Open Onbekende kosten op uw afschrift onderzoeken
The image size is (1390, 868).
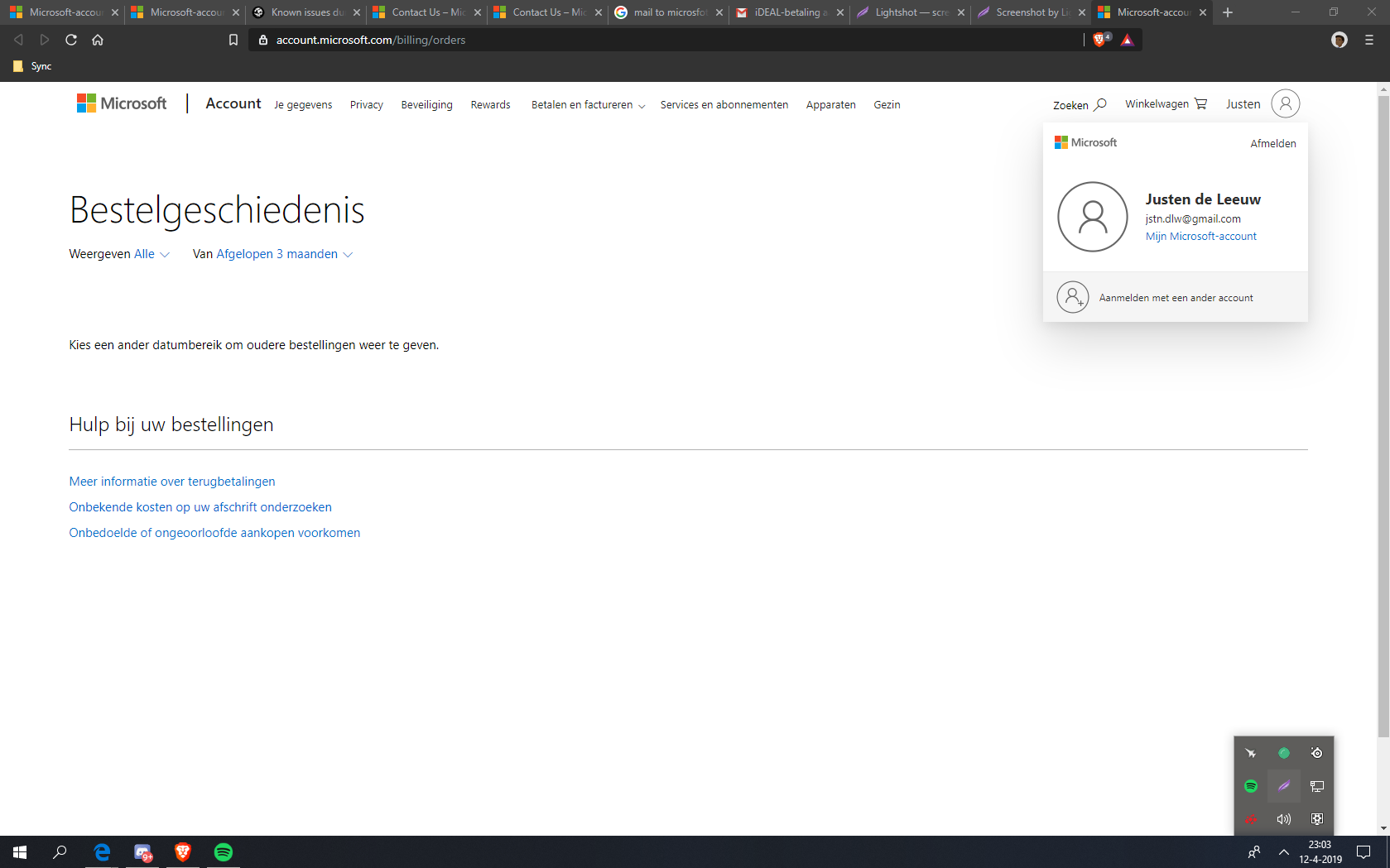pos(200,507)
